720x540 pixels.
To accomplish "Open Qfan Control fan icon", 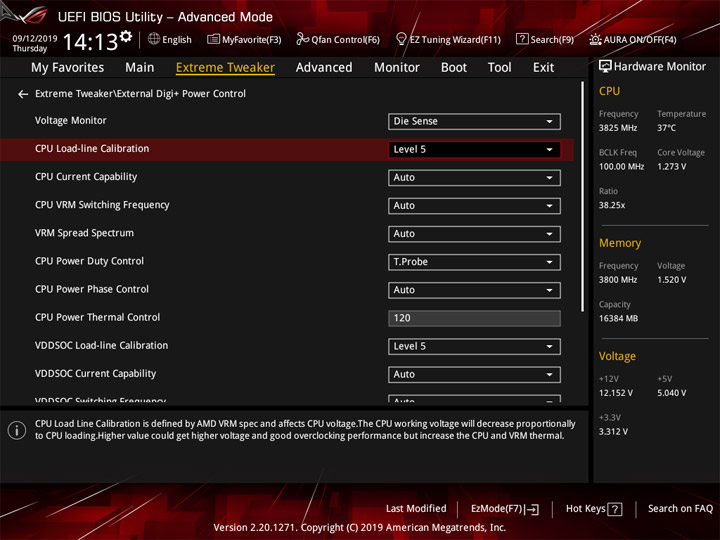I will coord(302,39).
